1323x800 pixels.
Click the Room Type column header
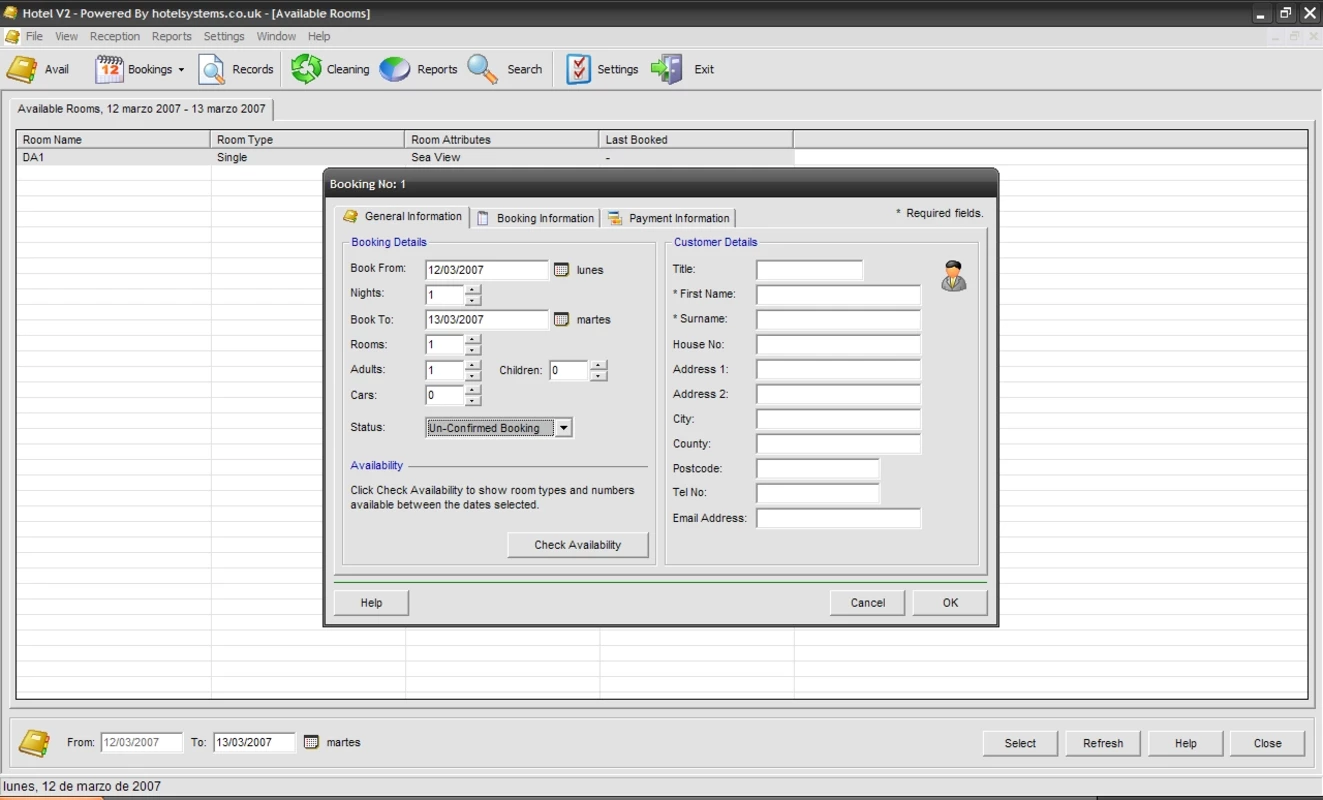point(307,140)
